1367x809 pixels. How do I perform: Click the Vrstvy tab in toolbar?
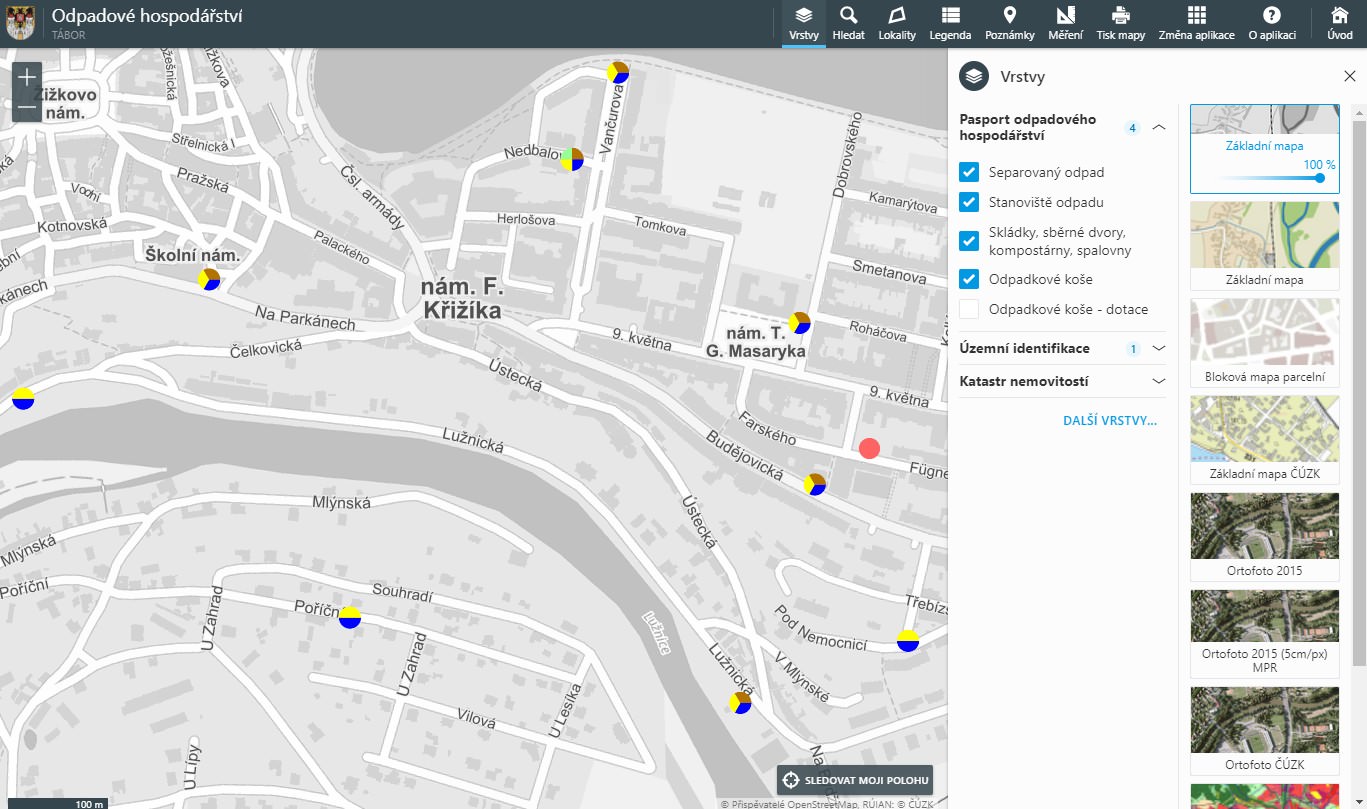pyautogui.click(x=804, y=24)
